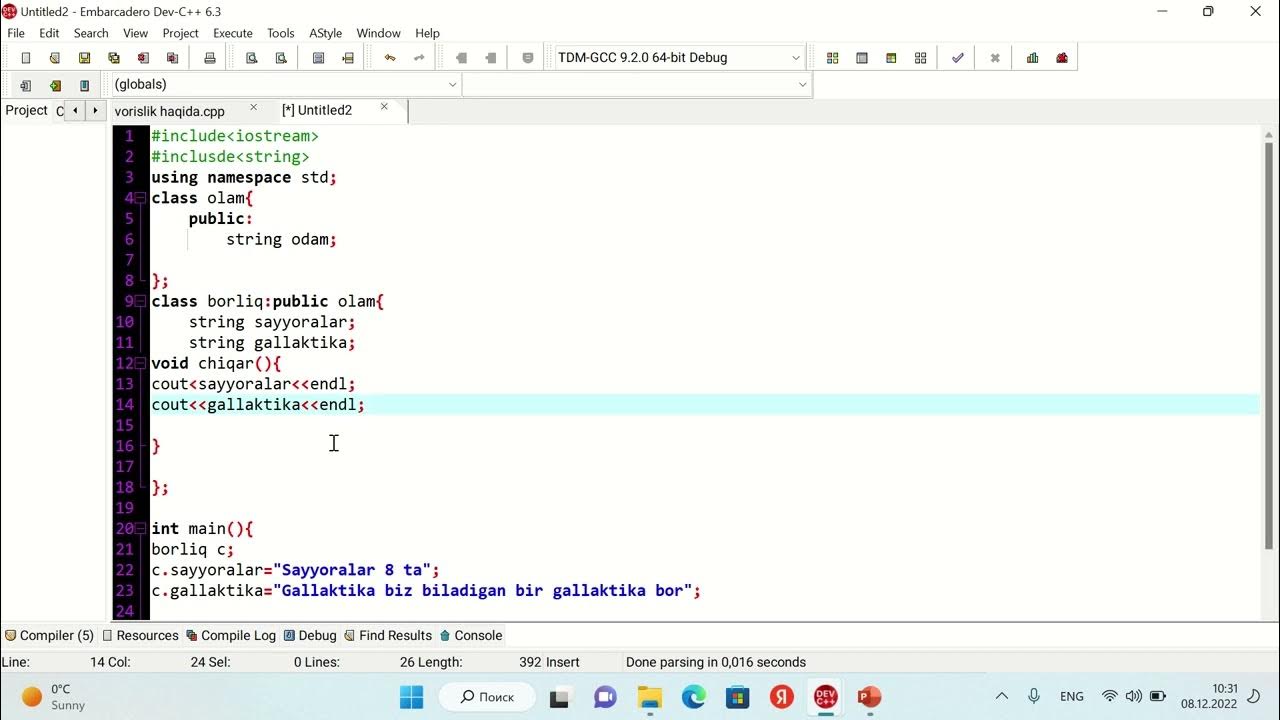Open the AStyle menu
This screenshot has width=1280, height=720.
pyautogui.click(x=326, y=33)
